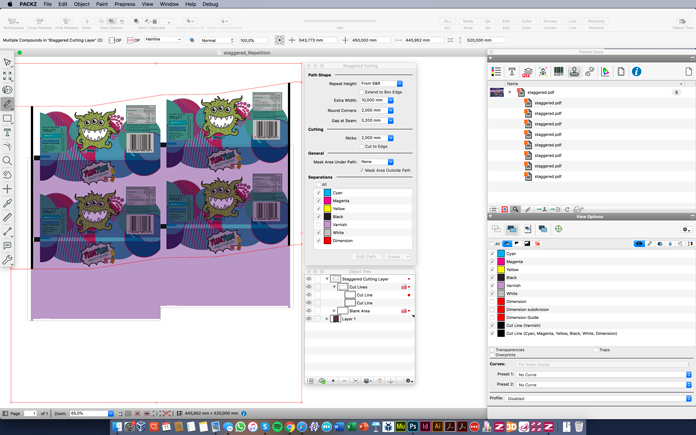The image size is (696, 435).
Task: Open the stamp palette icon in Palette Dock
Action: click(x=574, y=71)
